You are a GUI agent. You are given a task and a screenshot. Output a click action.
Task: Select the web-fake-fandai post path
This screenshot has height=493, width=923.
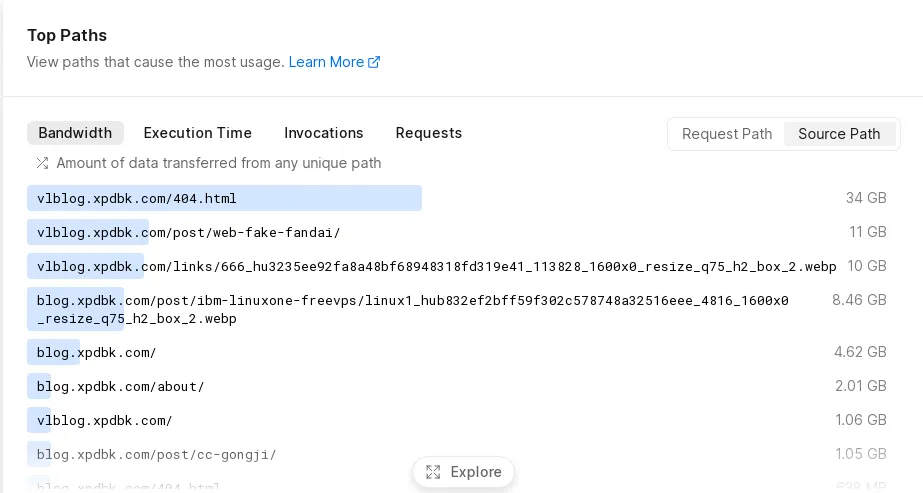pyautogui.click(x=189, y=233)
